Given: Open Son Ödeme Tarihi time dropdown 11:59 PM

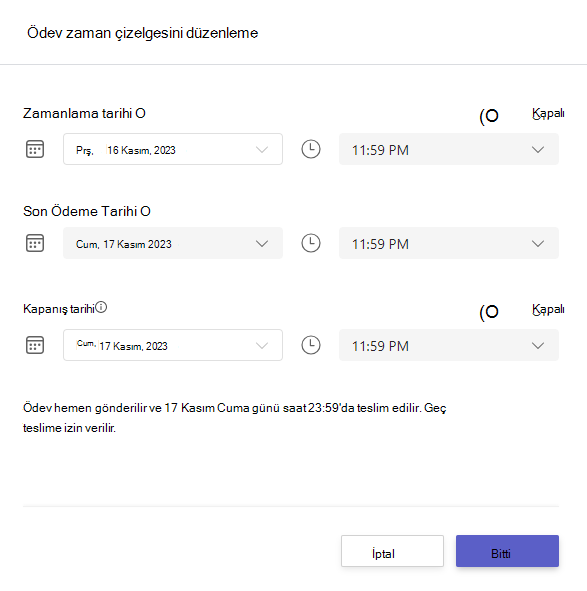Looking at the screenshot, I should (x=449, y=243).
